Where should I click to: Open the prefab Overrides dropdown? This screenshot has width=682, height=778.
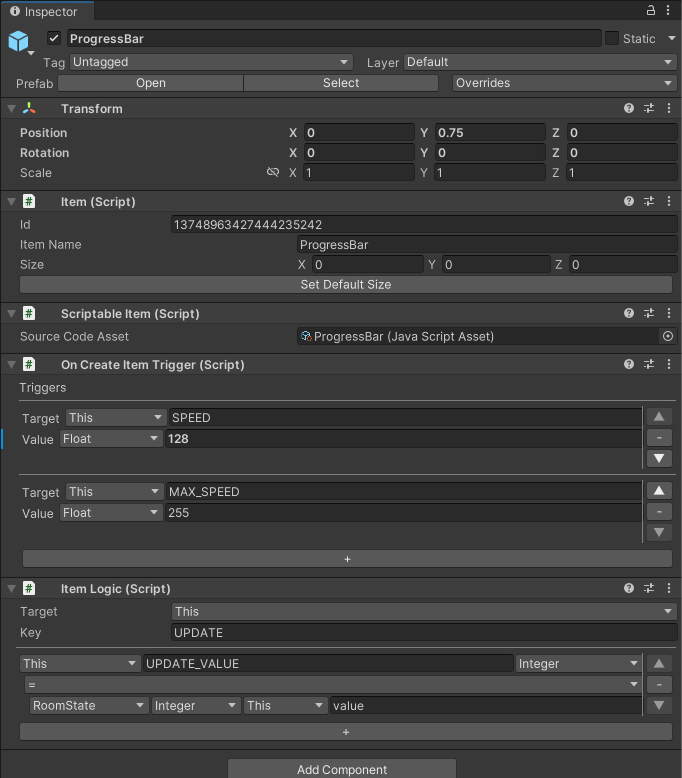point(564,83)
